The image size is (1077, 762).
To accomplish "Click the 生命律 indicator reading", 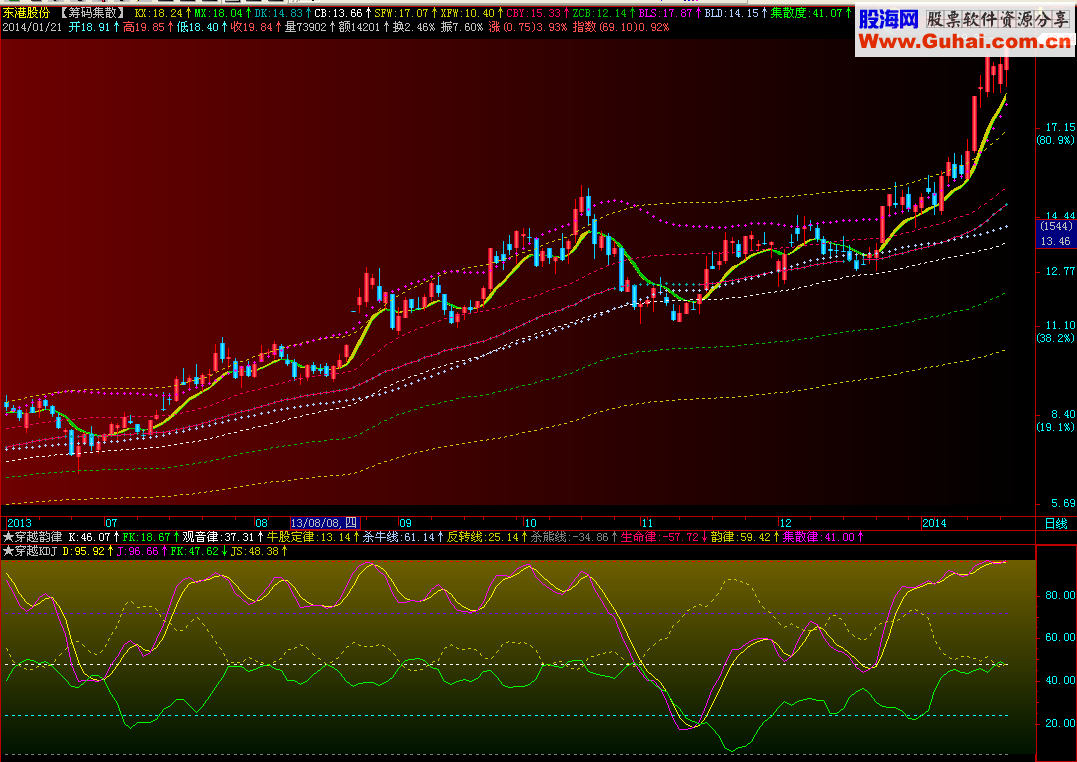I will point(660,537).
